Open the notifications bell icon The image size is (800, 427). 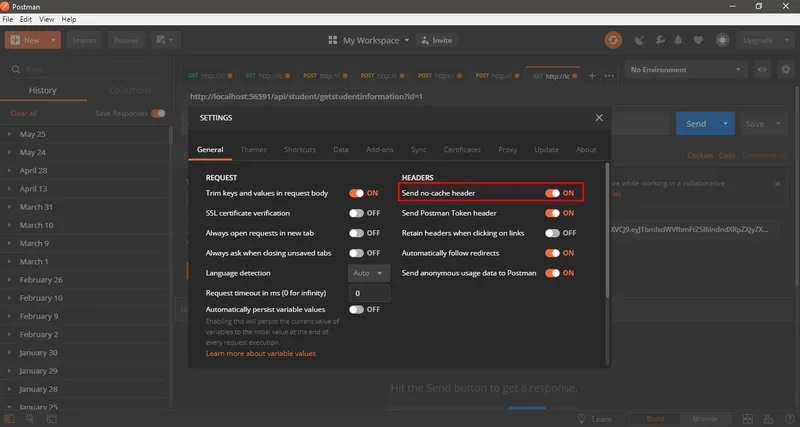coord(678,40)
